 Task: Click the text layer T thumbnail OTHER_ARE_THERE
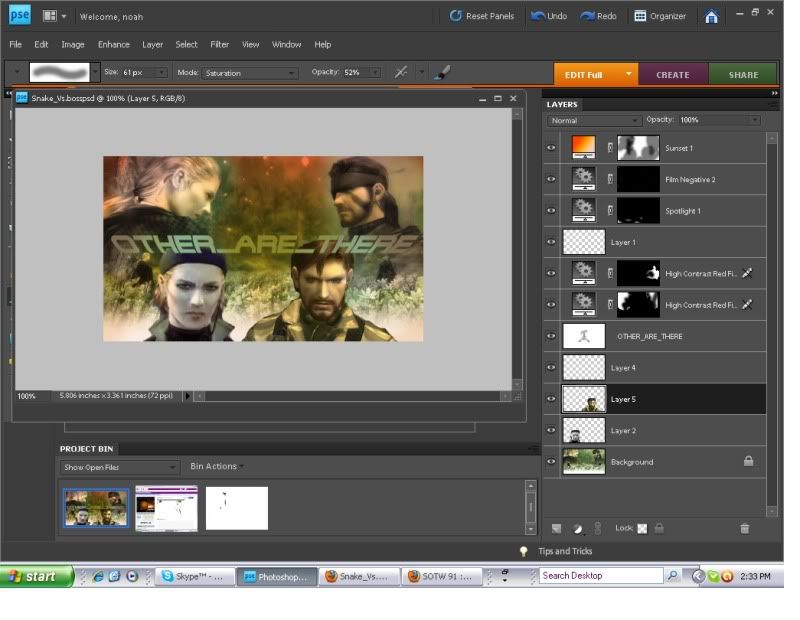click(584, 336)
